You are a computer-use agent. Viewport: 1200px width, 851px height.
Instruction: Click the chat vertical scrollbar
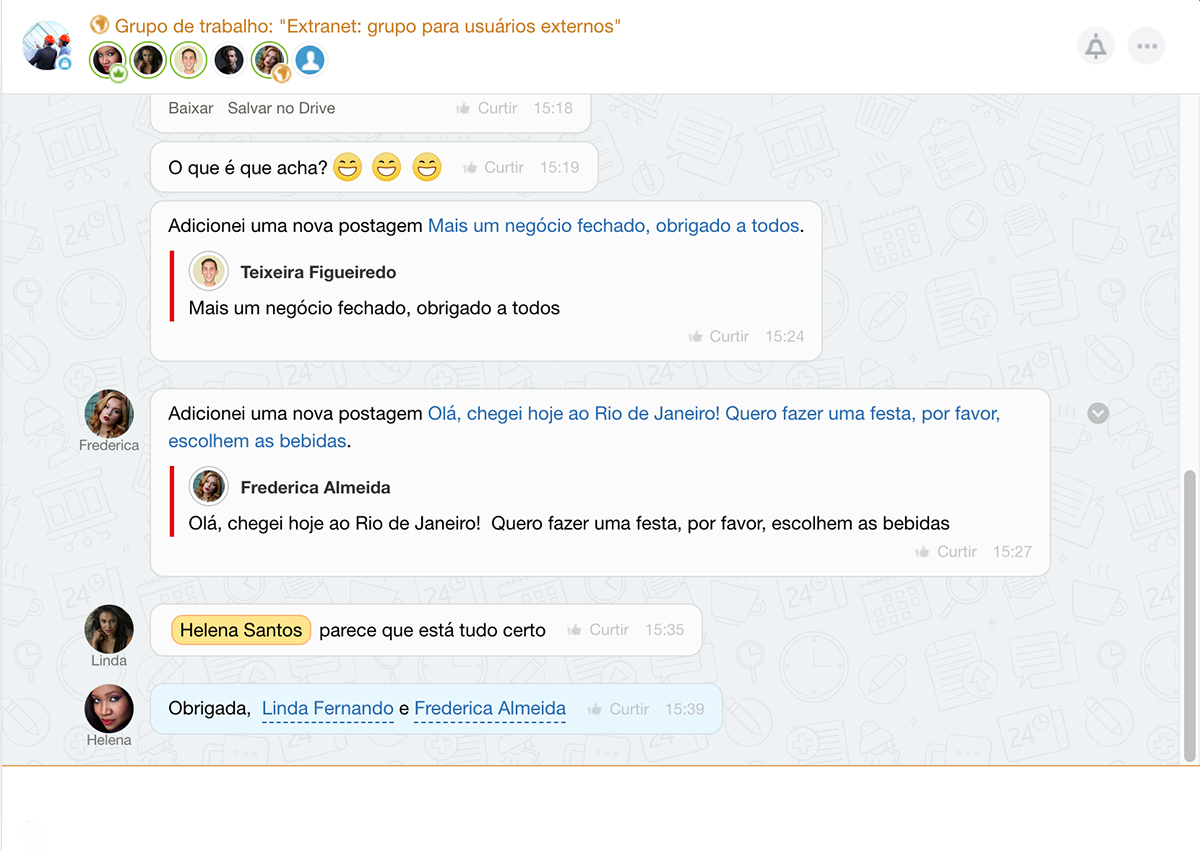point(1189,613)
